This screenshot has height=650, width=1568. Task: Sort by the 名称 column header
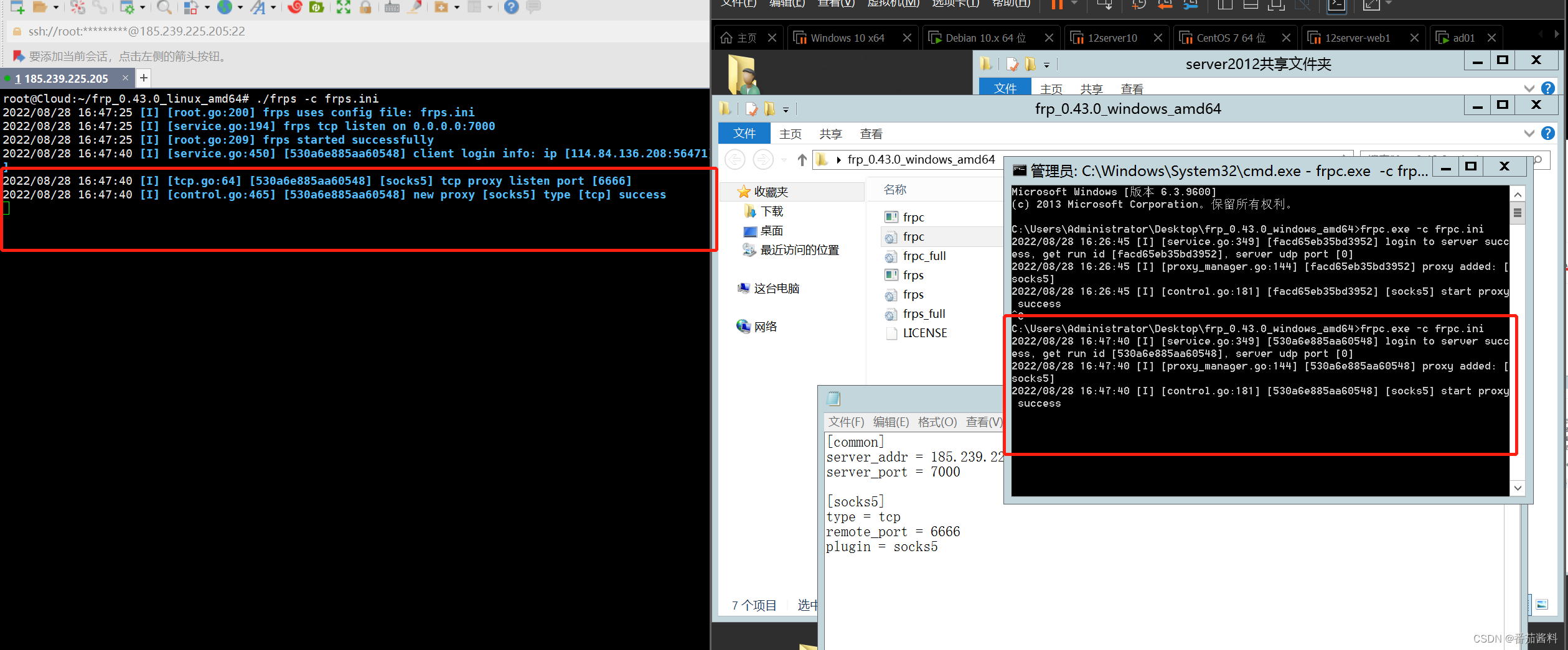pyautogui.click(x=894, y=190)
